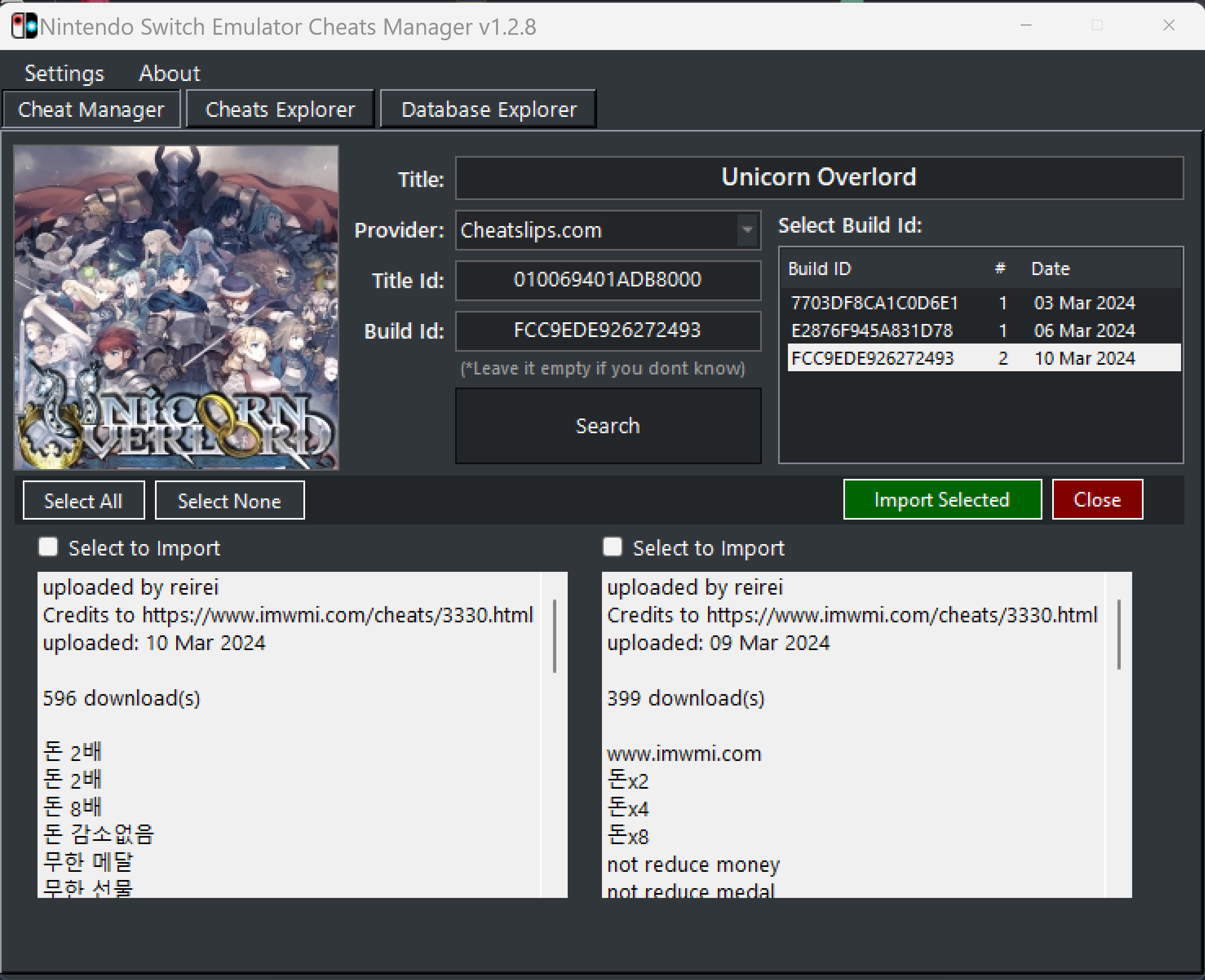Click the '돈x2' cheat line

[x=628, y=781]
